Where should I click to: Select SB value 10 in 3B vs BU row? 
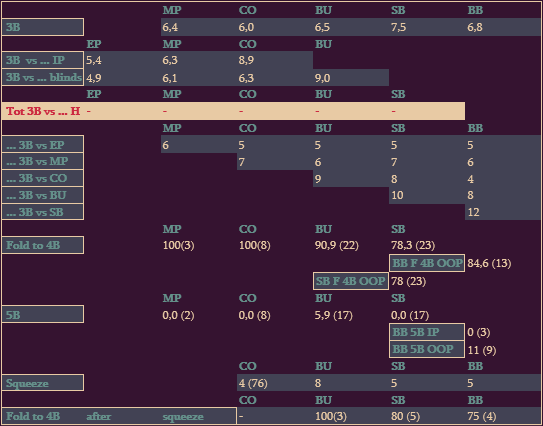tap(397, 195)
